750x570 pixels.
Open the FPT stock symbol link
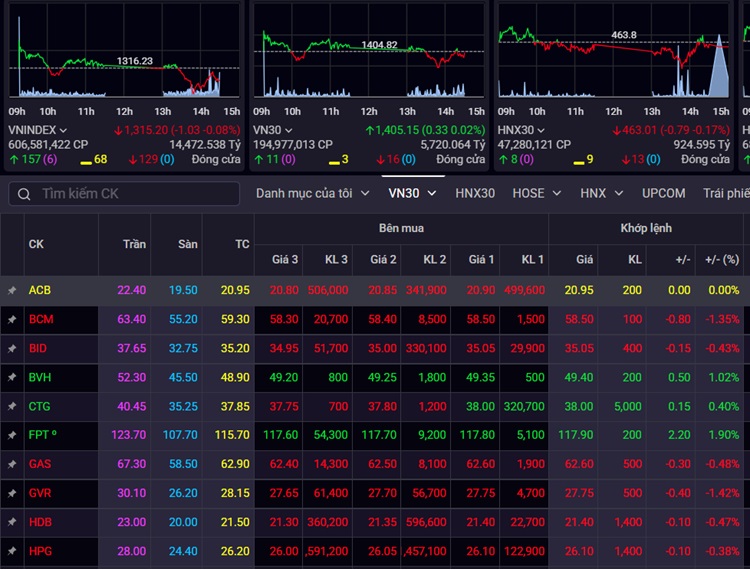click(x=39, y=435)
